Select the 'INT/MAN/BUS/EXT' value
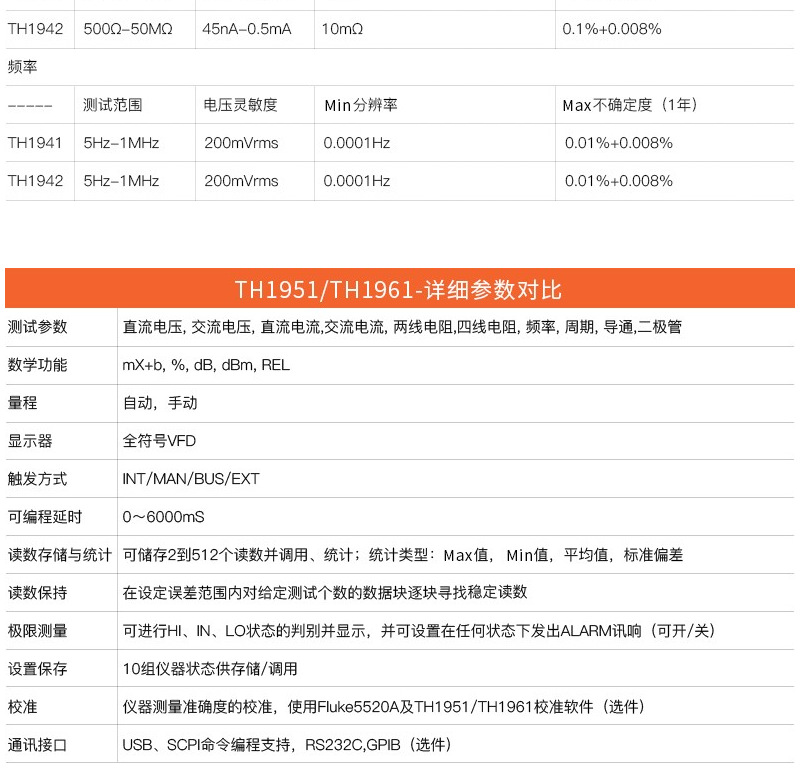Image resolution: width=800 pixels, height=770 pixels. tap(191, 479)
